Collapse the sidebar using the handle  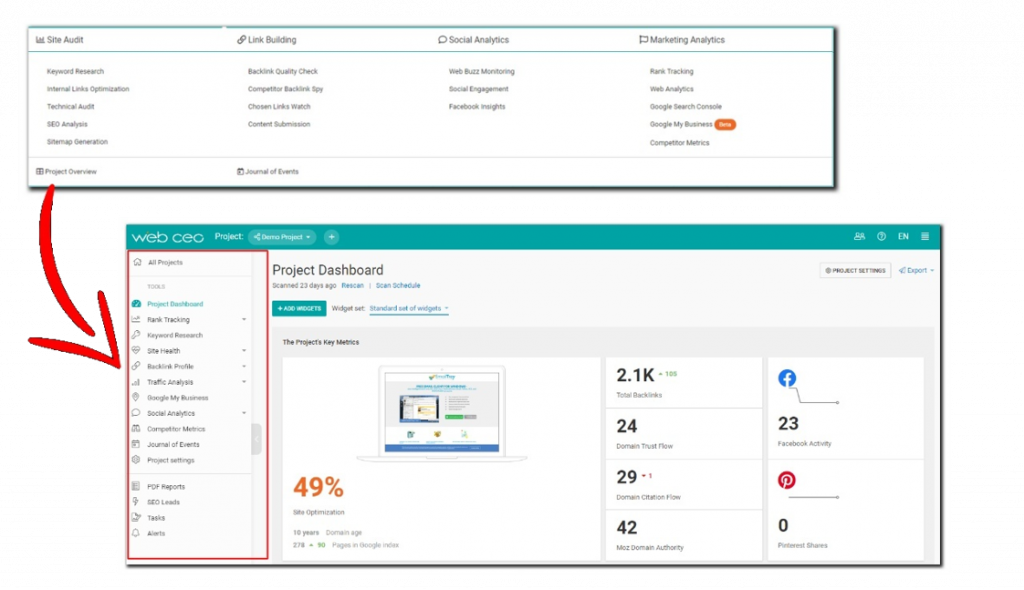pos(257,439)
